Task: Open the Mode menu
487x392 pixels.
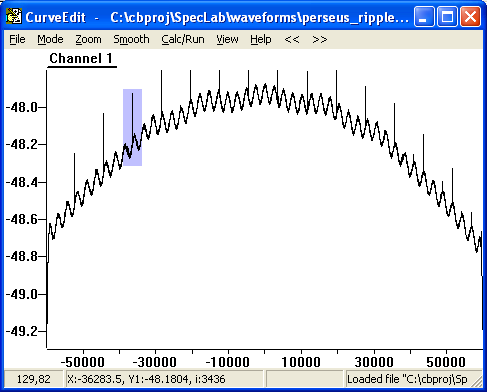Action: 50,39
